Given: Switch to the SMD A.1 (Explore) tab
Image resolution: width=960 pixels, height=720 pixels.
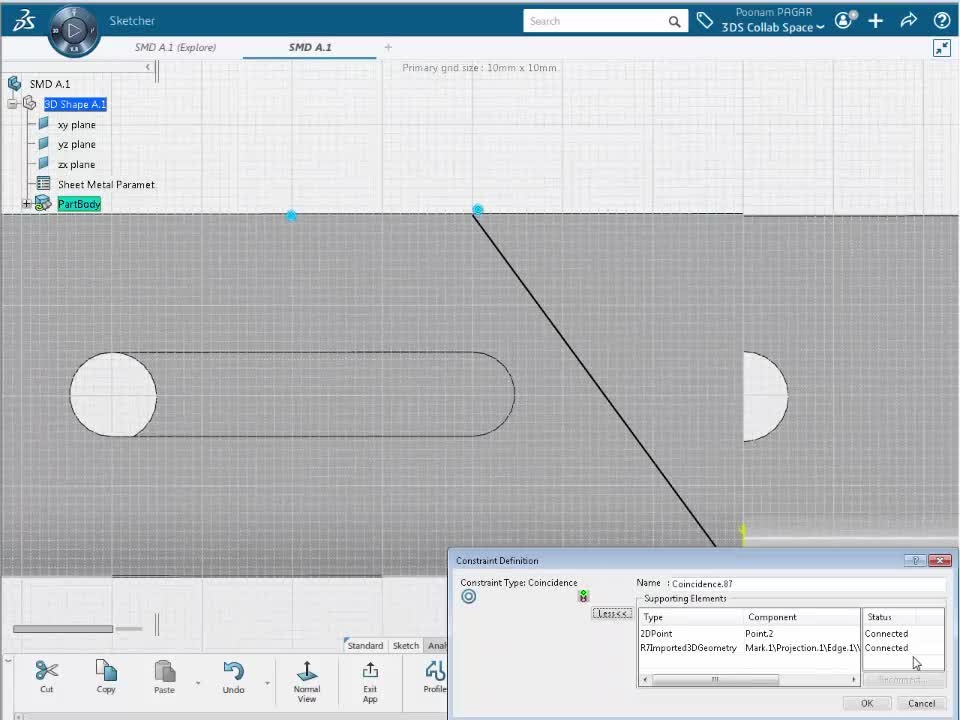Looking at the screenshot, I should point(175,47).
